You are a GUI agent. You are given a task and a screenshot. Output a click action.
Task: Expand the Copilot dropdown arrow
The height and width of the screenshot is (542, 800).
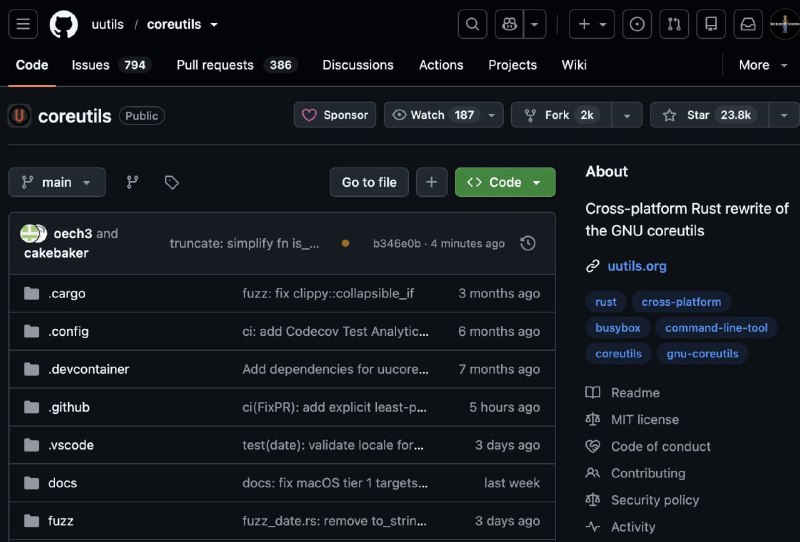pos(535,24)
